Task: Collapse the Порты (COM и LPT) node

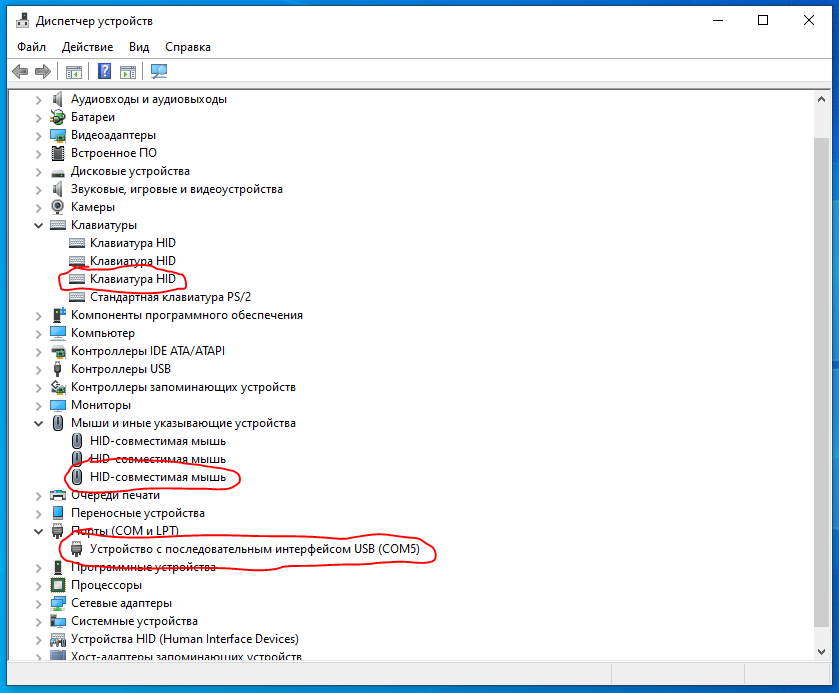Action: point(39,531)
